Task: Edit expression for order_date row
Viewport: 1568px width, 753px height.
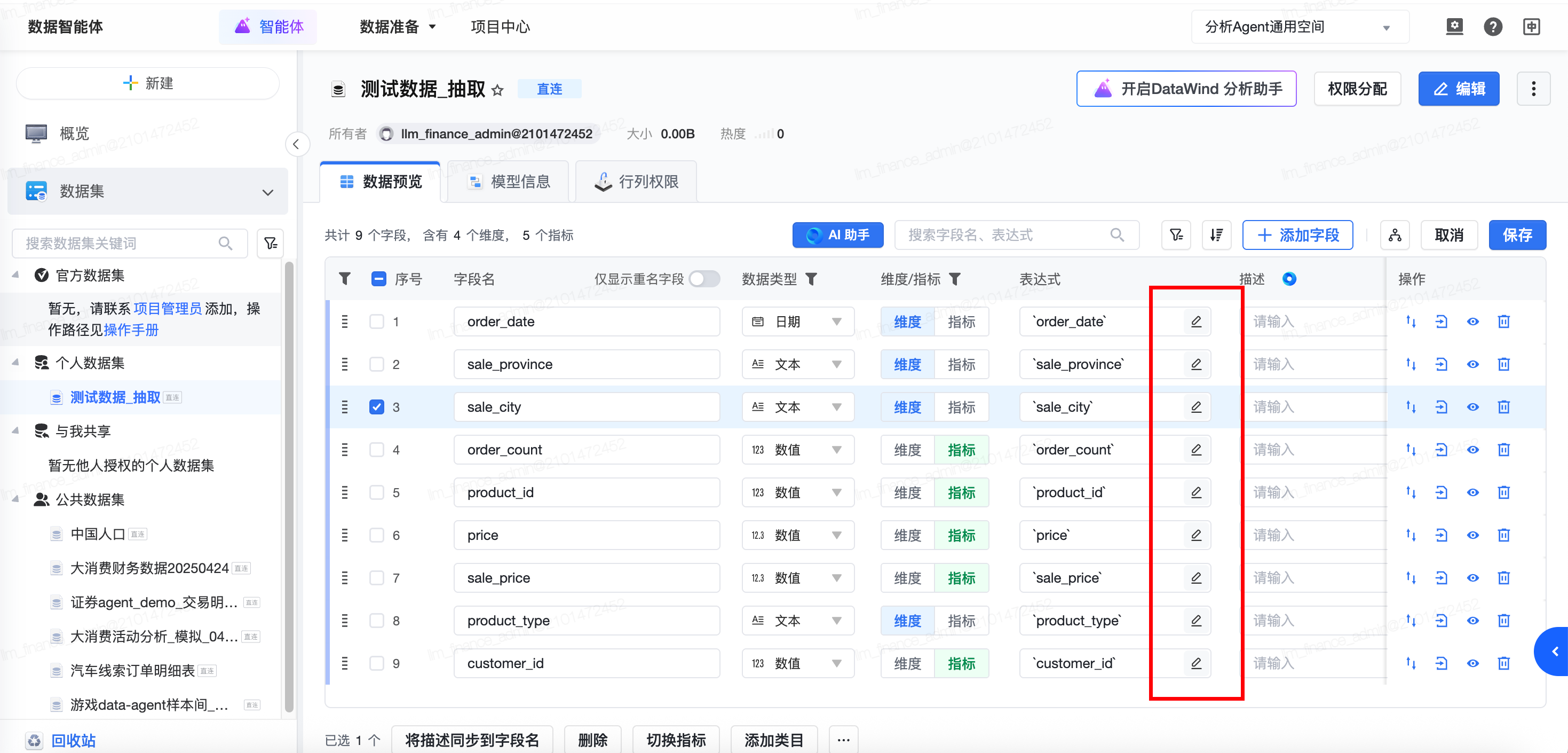Action: [1195, 321]
